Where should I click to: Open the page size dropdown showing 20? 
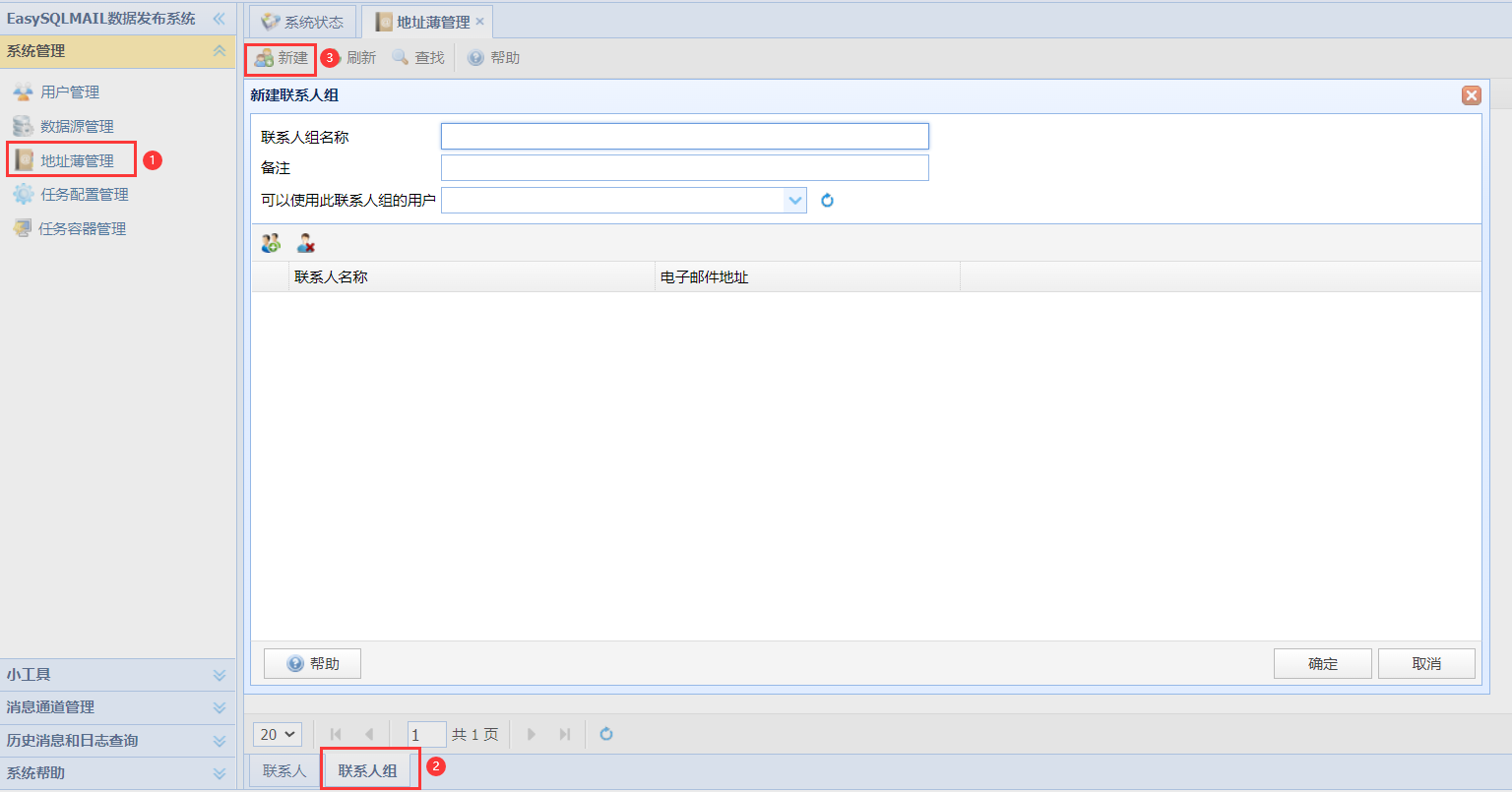coord(278,734)
